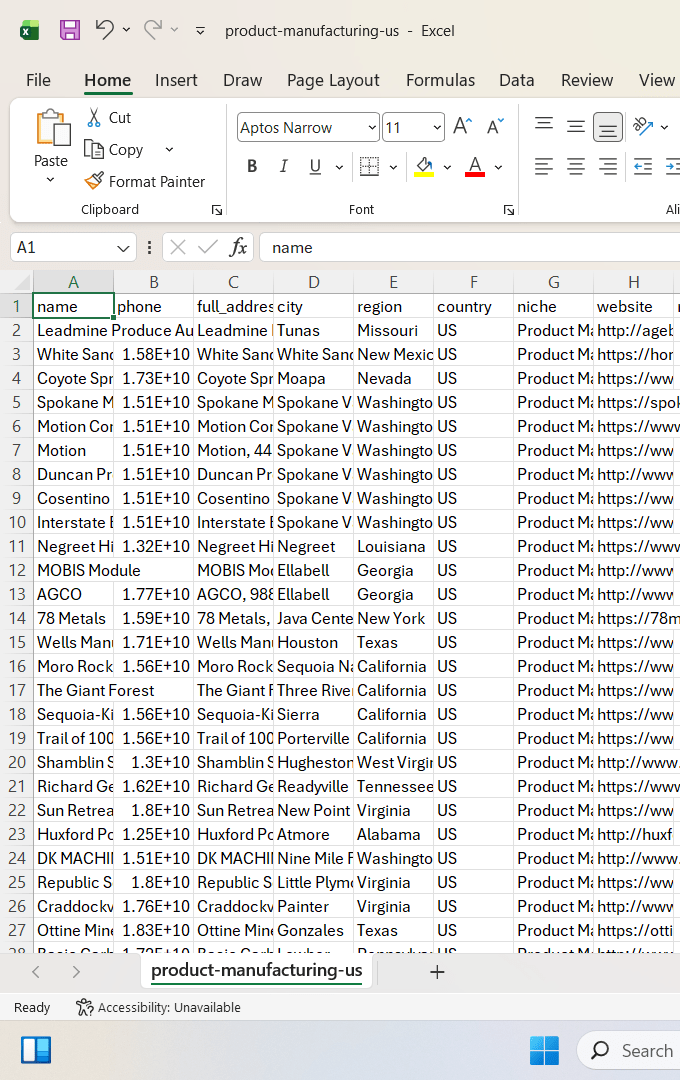The image size is (680, 1080).
Task: Open the Page Layout tab
Action: pos(333,81)
